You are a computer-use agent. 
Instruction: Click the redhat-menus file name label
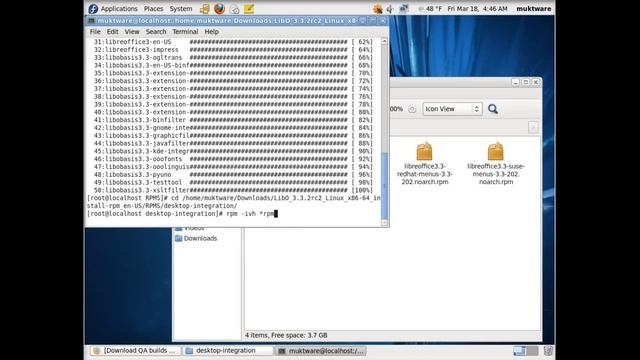pos(424,174)
